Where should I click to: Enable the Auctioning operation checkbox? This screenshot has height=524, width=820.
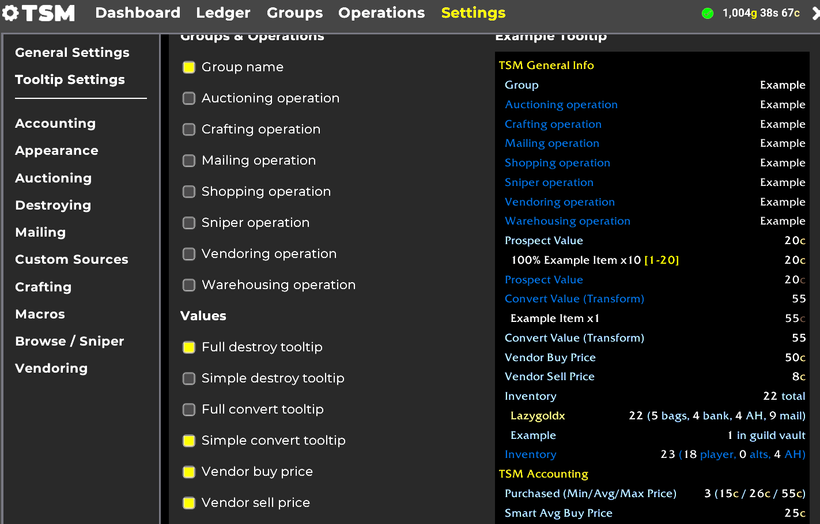coord(189,98)
